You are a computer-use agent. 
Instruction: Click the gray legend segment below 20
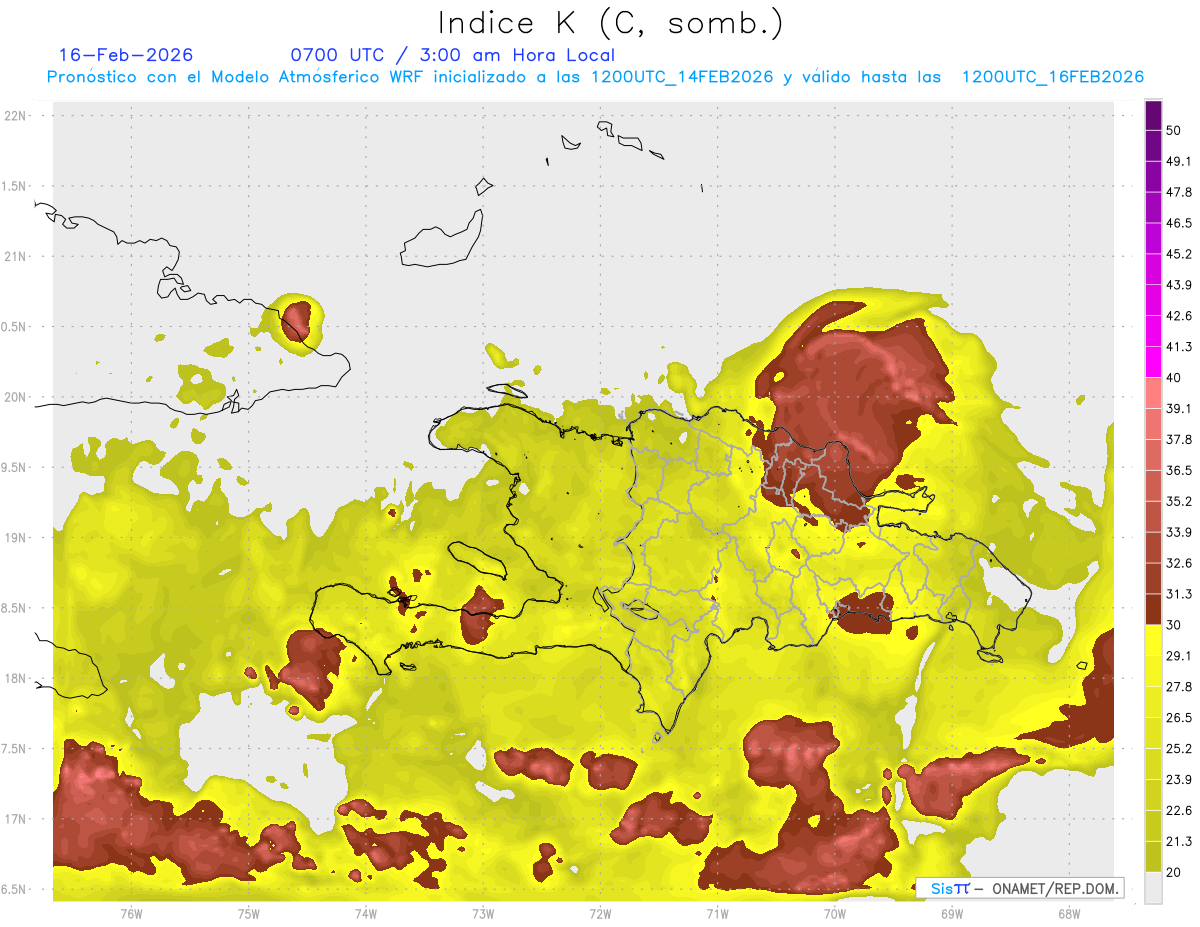point(1154,888)
